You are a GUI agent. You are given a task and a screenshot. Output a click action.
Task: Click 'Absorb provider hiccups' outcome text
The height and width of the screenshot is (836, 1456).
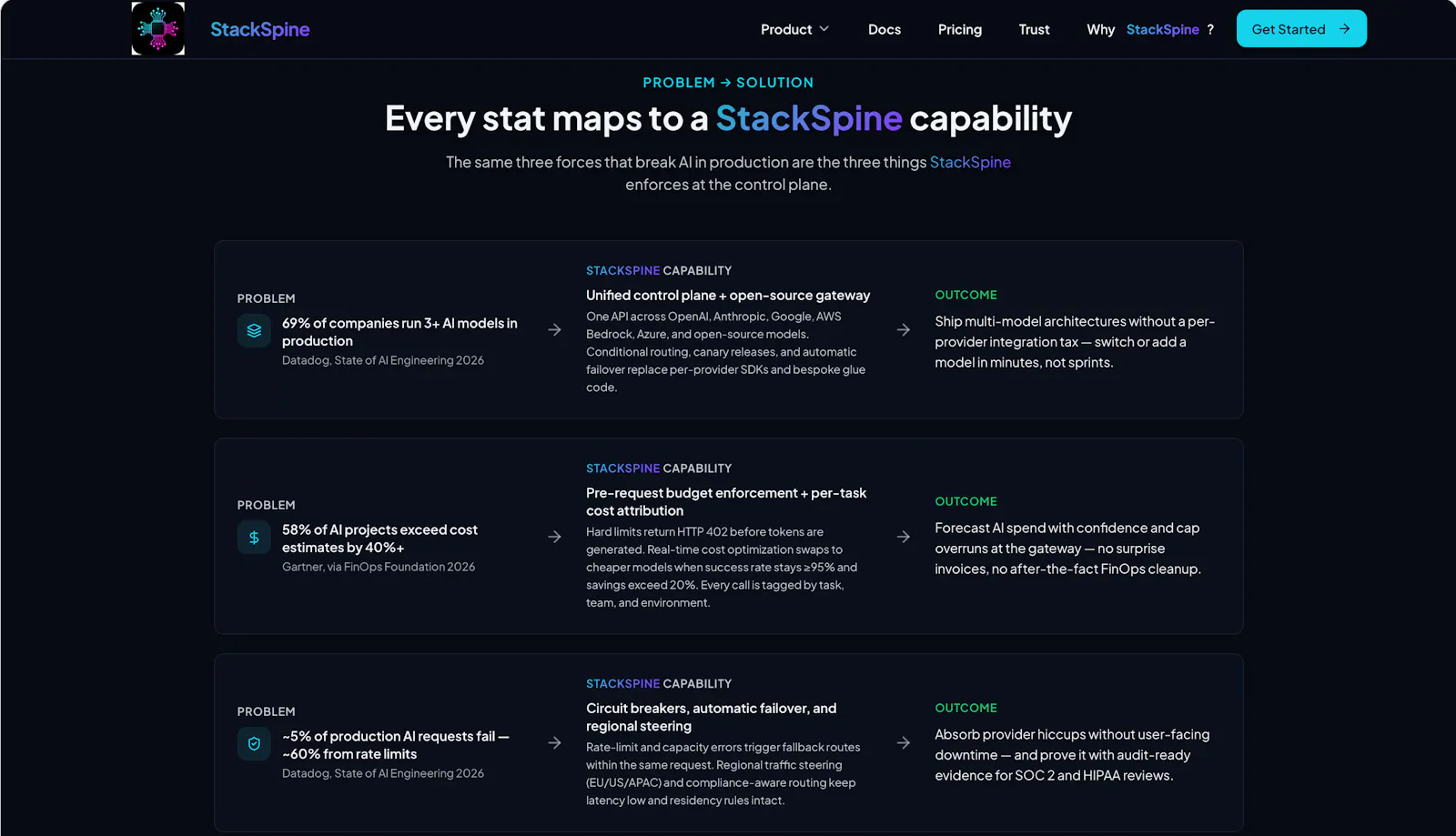coord(1072,755)
